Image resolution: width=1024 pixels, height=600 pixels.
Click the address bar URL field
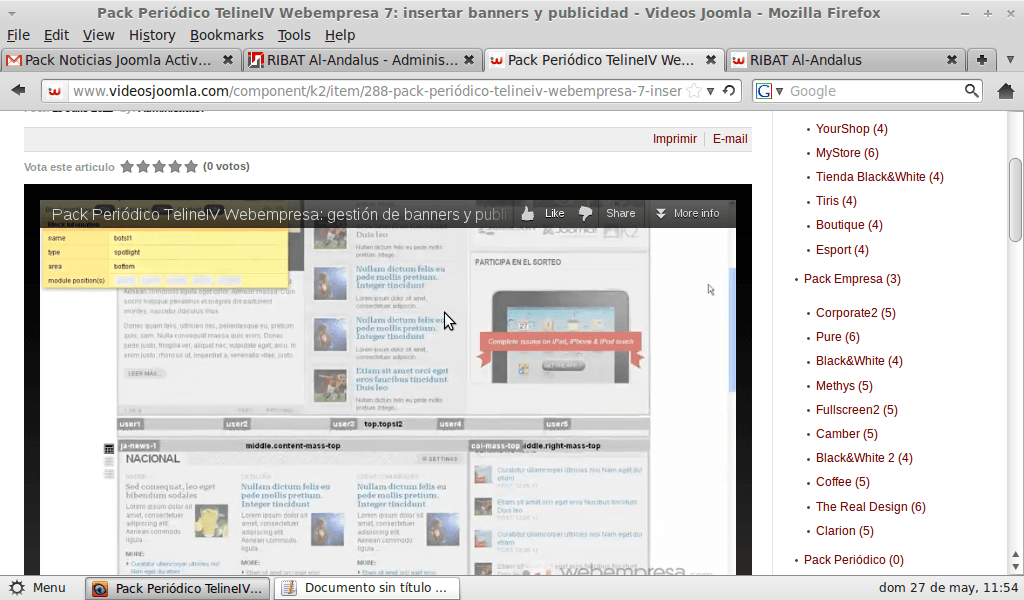click(377, 91)
